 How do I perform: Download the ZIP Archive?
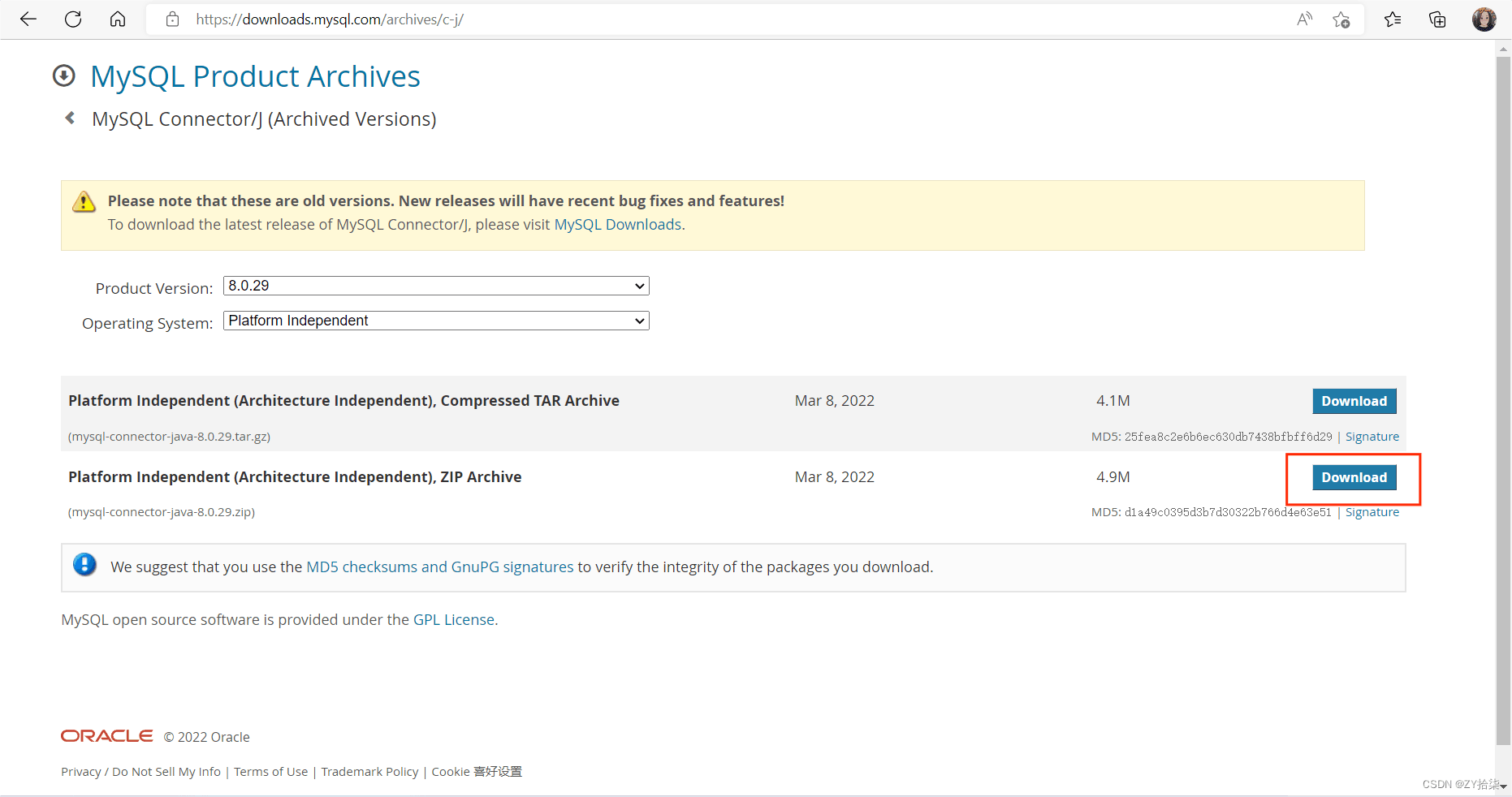(x=1354, y=477)
